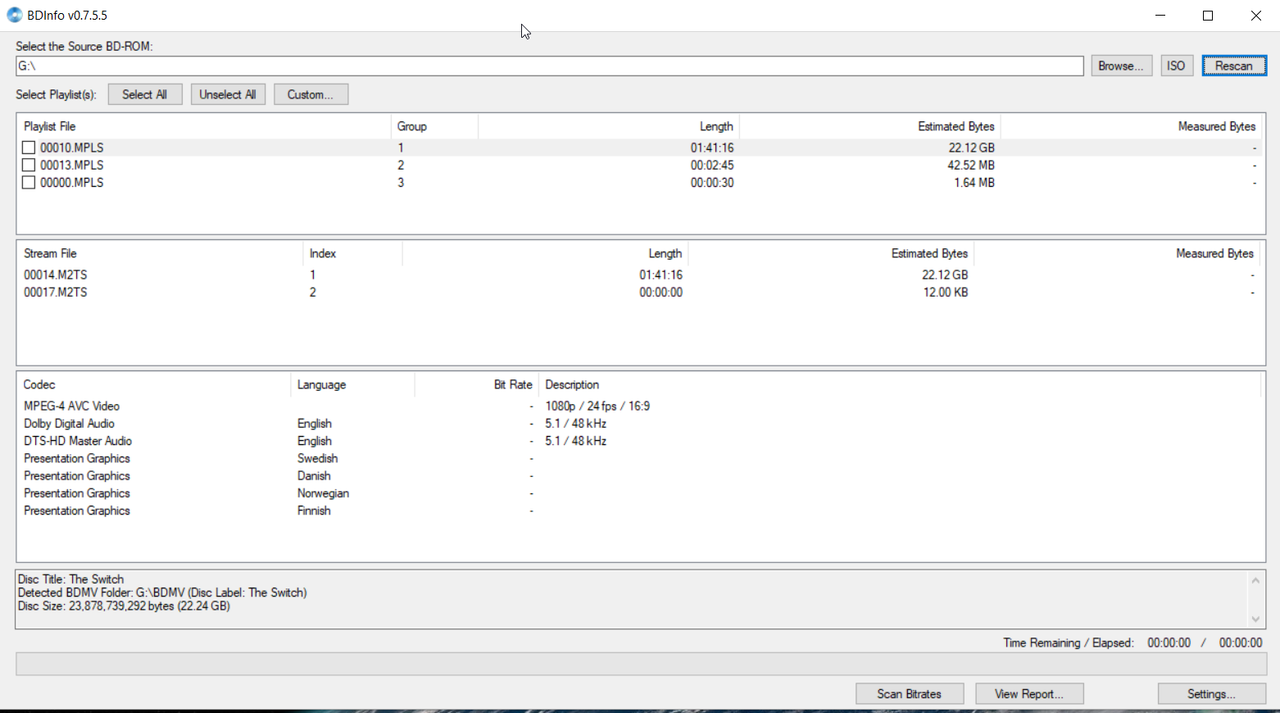Select the 00013.MPLS playlist row

(640, 165)
